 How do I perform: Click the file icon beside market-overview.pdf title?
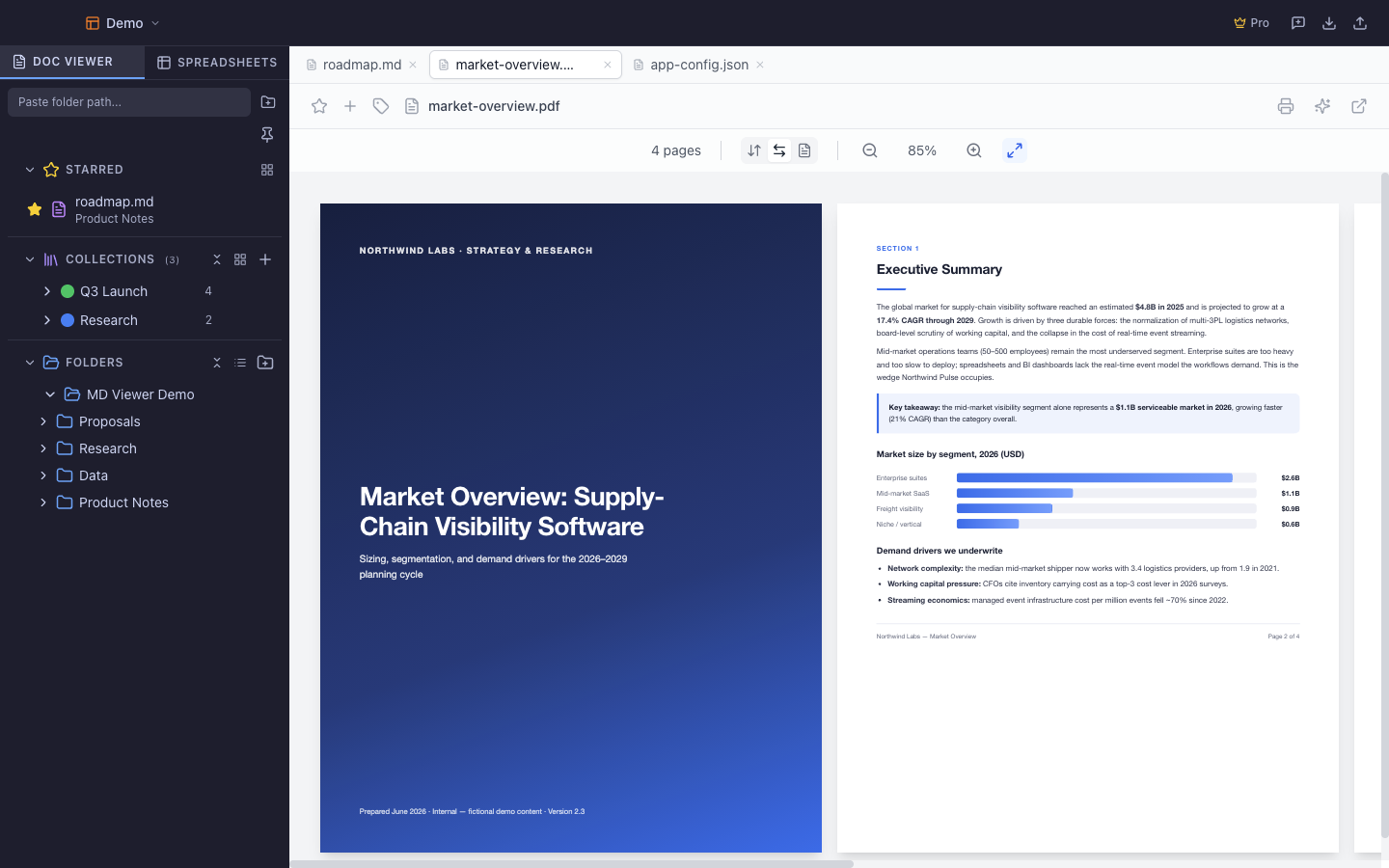point(412,106)
